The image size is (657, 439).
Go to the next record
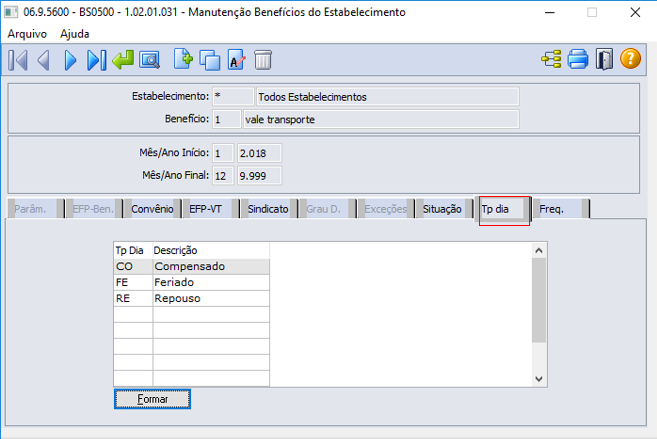point(70,60)
